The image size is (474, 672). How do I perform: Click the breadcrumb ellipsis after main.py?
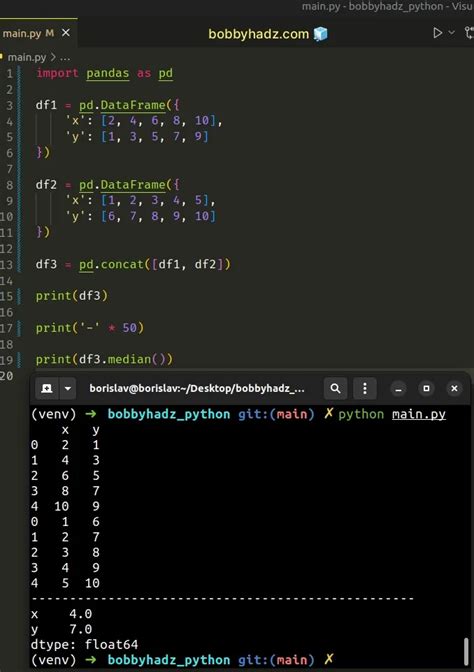click(65, 57)
